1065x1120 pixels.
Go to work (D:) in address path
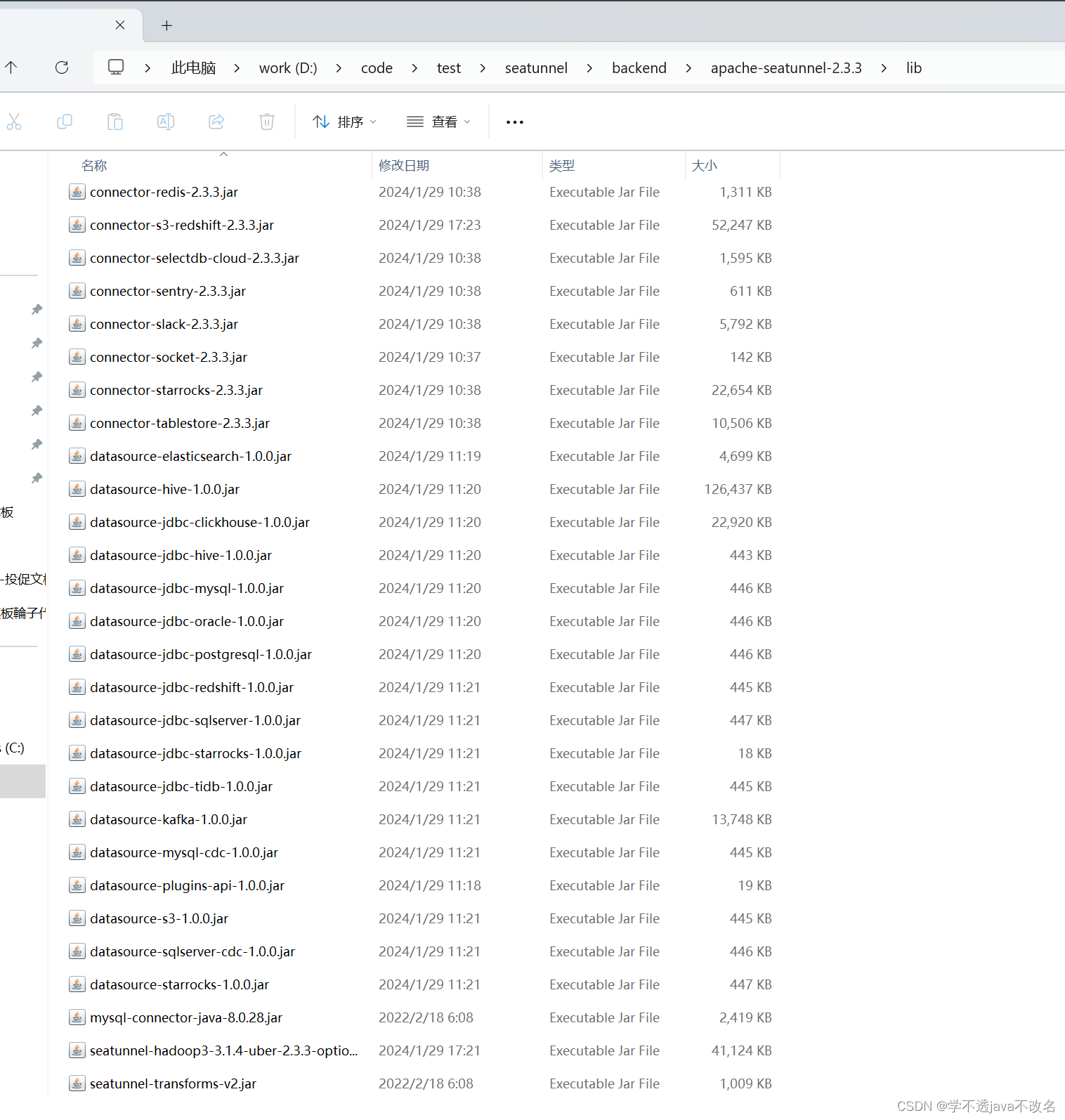tap(288, 68)
